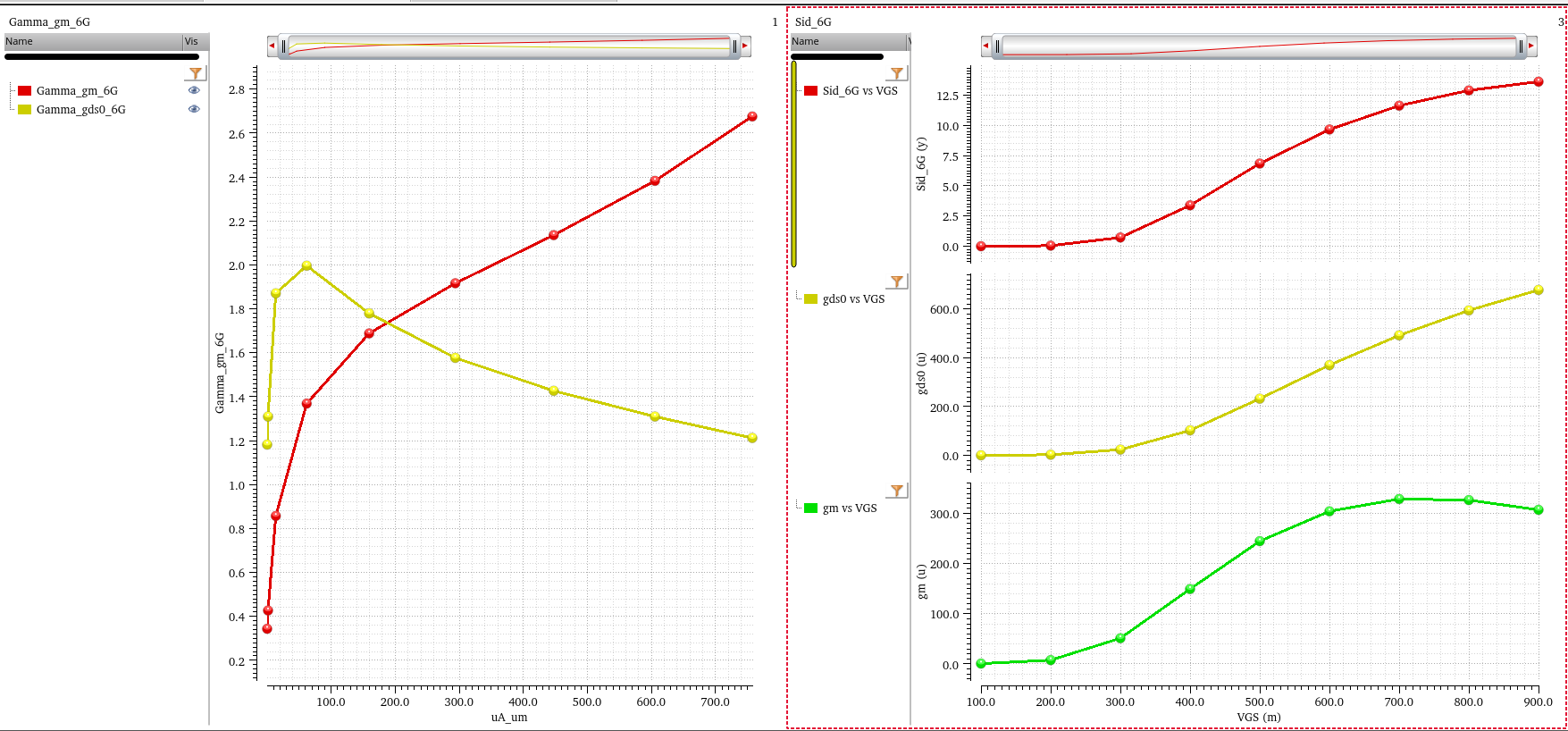
Task: Click the red color swatch beside Gamma_gm_6G
Action: 25,90
